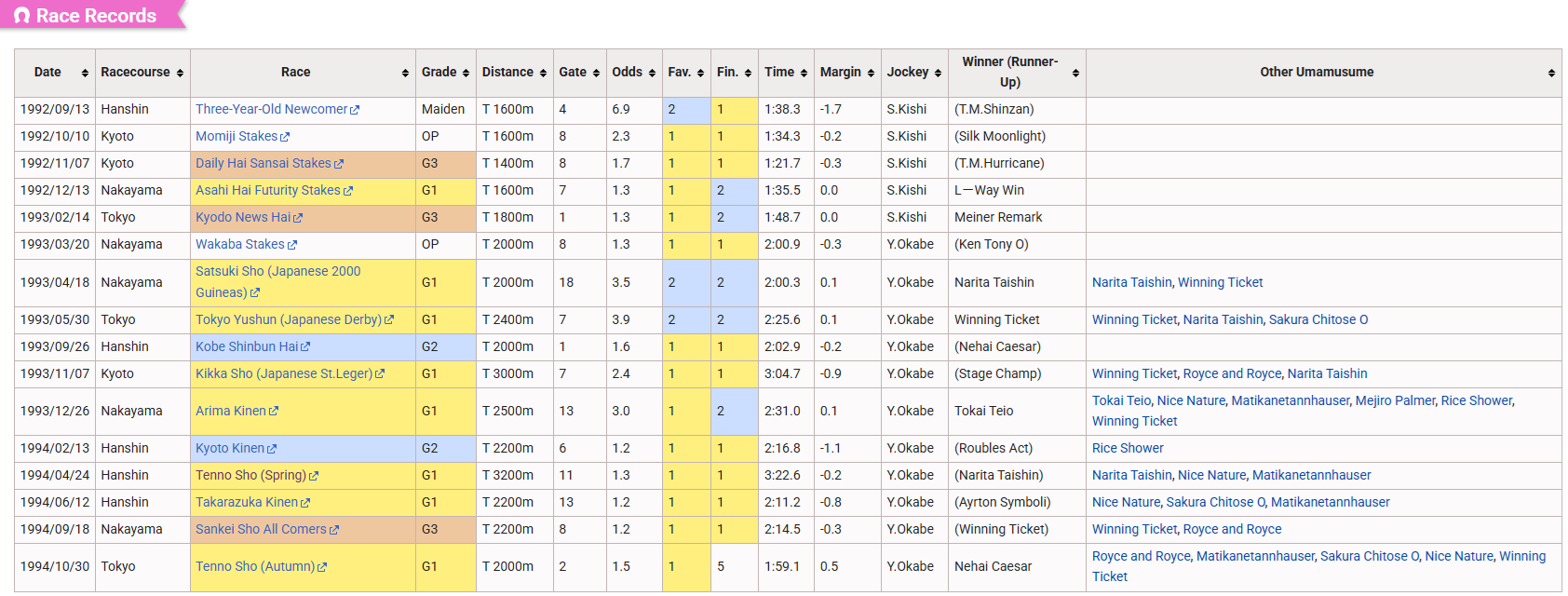Sort table by Racecourse column
Screen dimensions: 1568x596
tap(180, 73)
